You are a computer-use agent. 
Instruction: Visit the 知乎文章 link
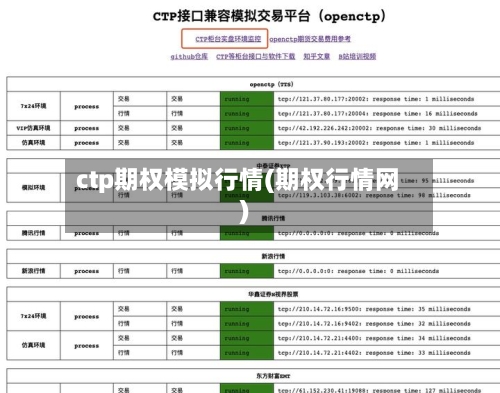click(317, 56)
